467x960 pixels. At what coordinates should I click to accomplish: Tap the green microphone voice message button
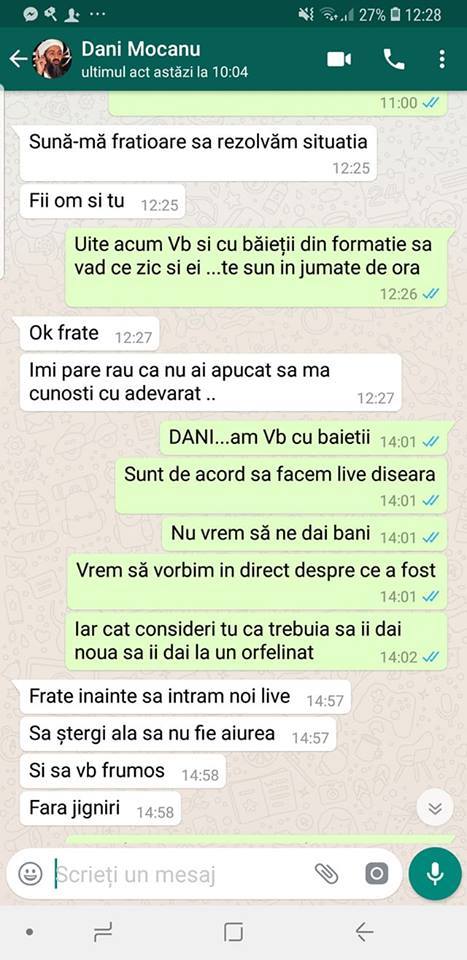(x=435, y=874)
